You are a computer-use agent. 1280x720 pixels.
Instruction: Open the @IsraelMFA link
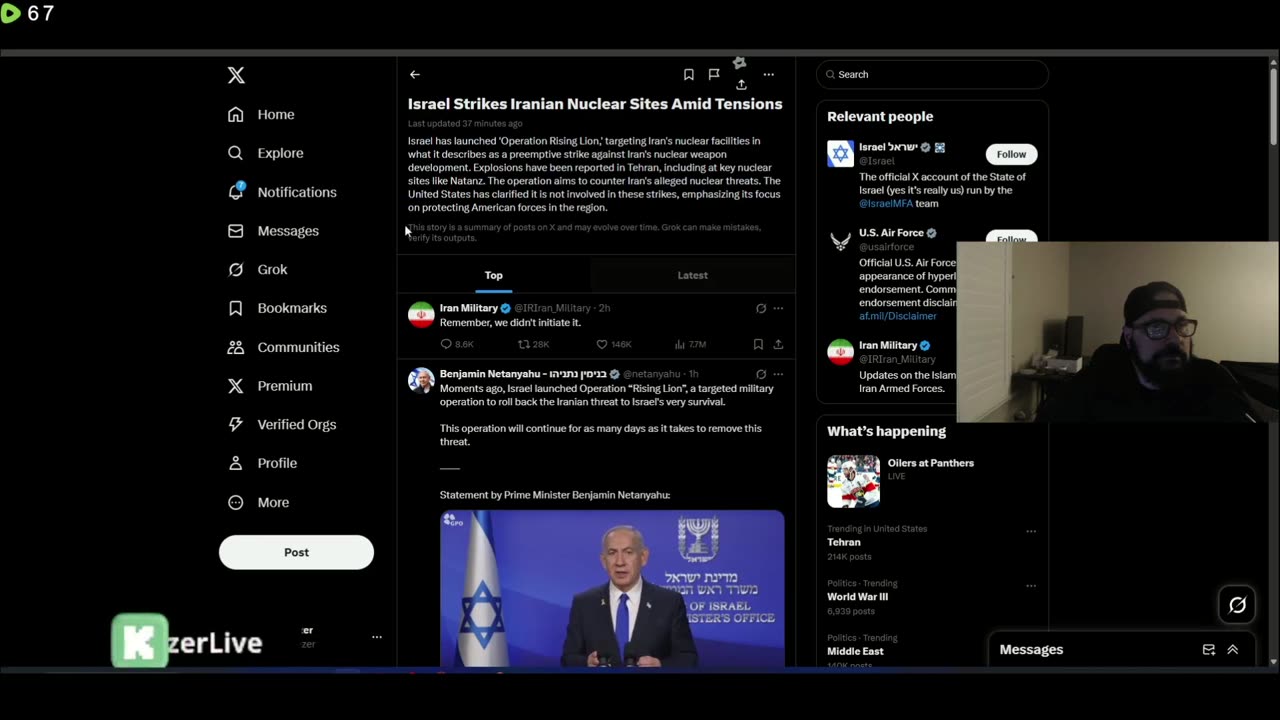pos(886,203)
